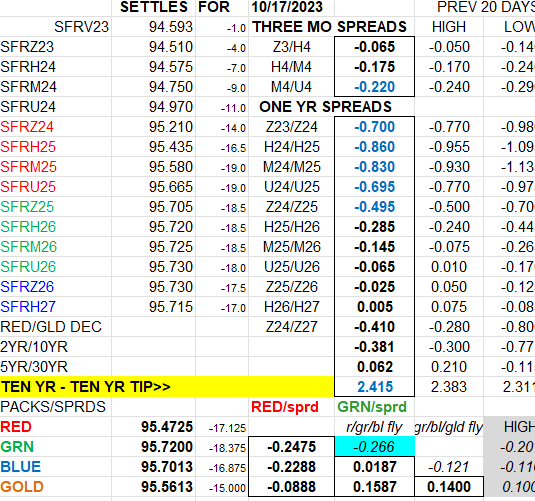Select the gr/bl/gld fly value 0.1400
Viewport: 535px width, 501px height.
coord(449,487)
